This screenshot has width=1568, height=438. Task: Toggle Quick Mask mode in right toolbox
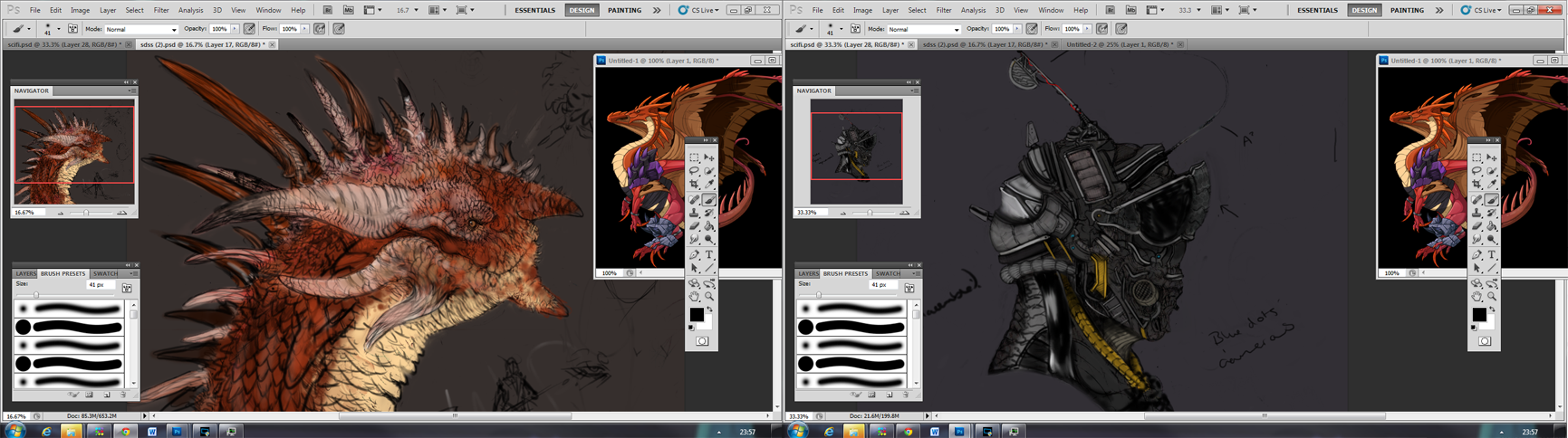click(x=1485, y=341)
